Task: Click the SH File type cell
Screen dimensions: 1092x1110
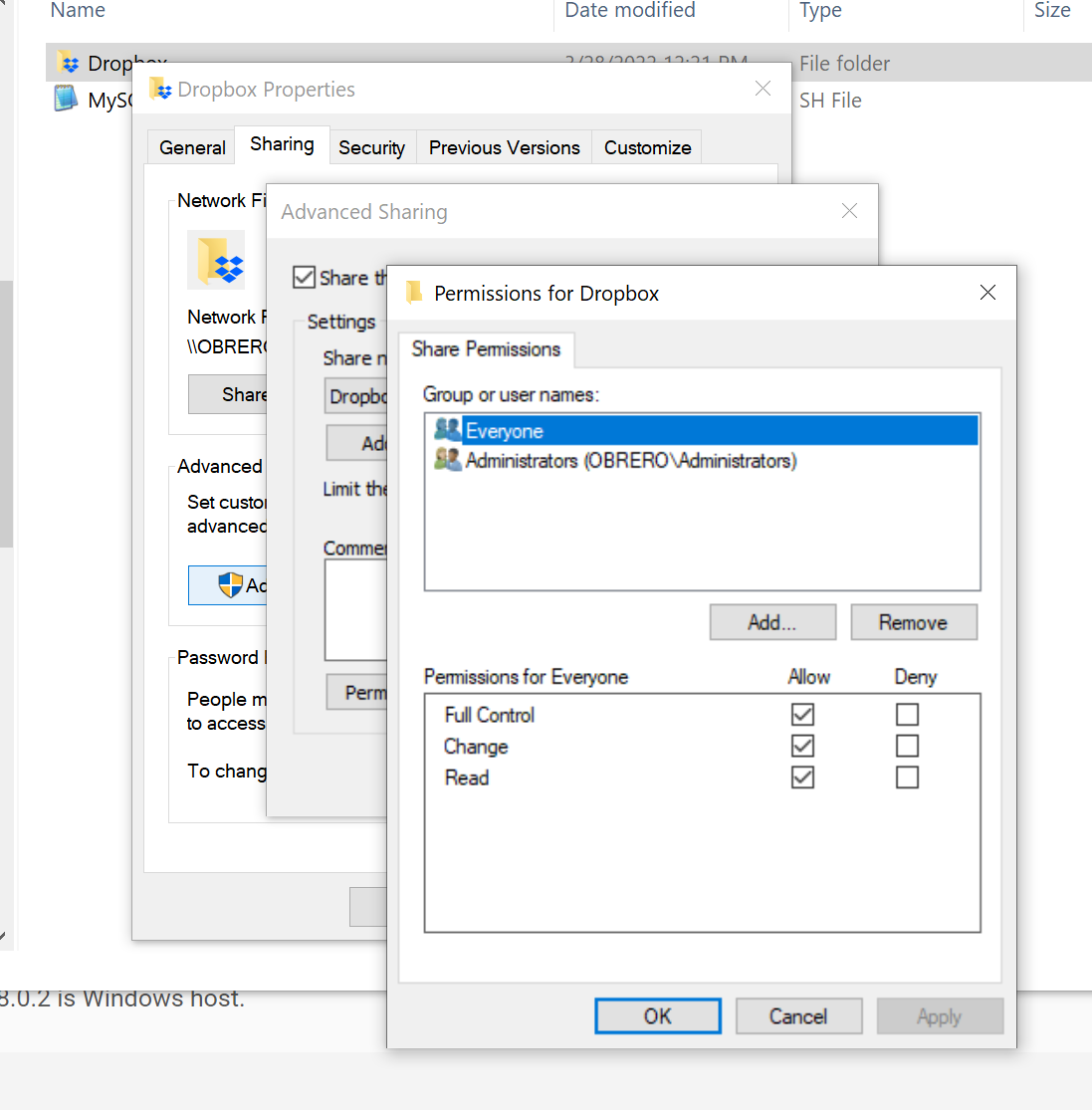Action: pyautogui.click(x=830, y=101)
